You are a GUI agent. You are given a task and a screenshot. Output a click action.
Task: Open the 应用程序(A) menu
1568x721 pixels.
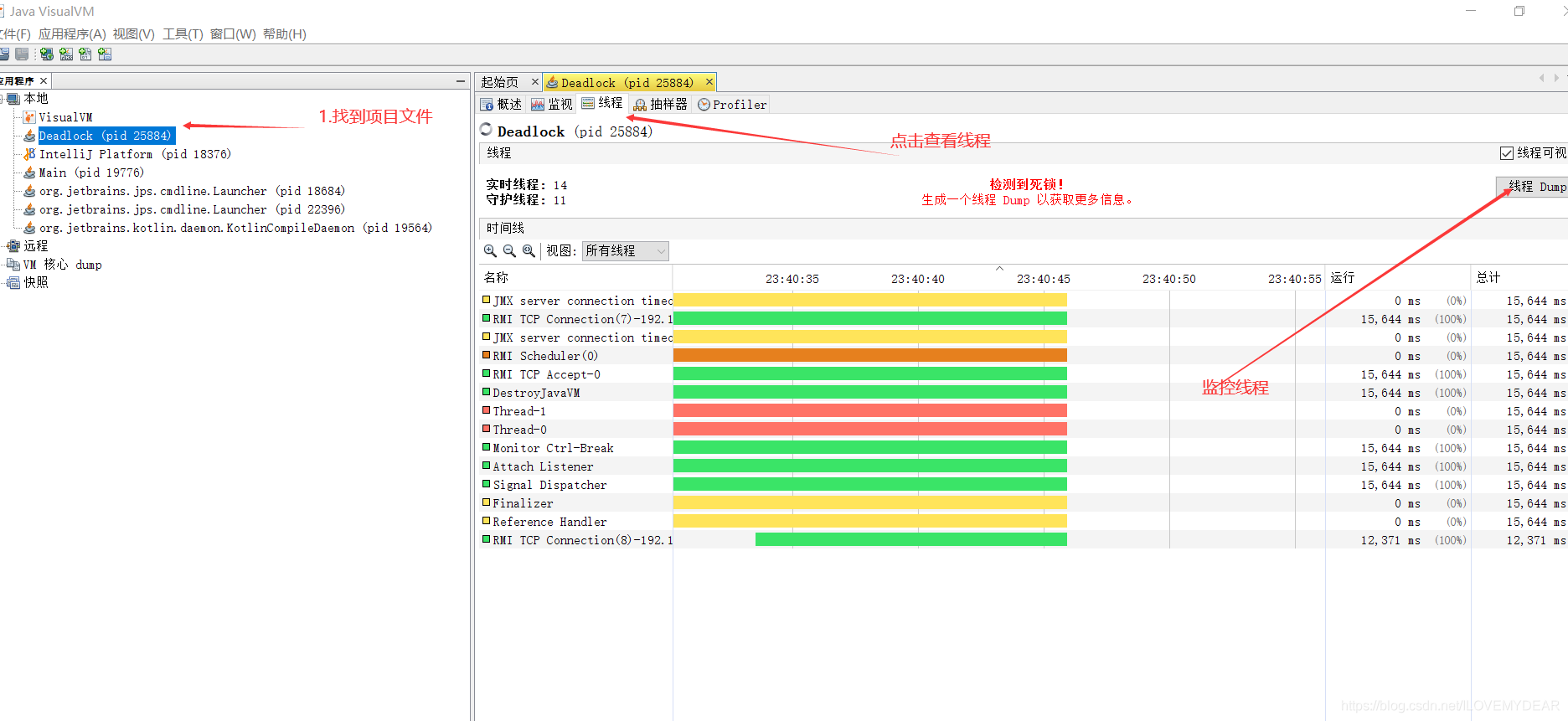[72, 34]
